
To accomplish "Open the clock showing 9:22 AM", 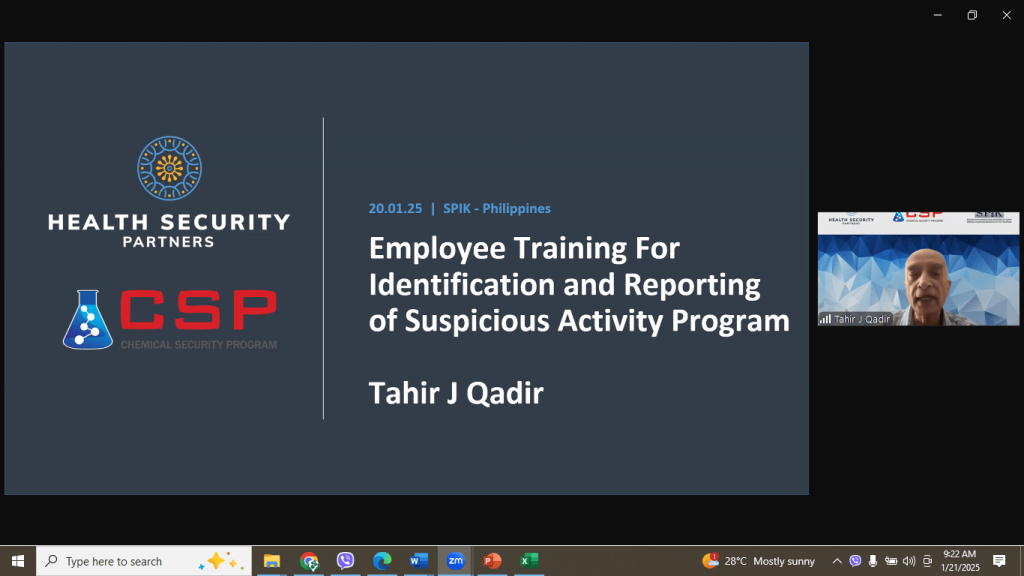I will (958, 561).
